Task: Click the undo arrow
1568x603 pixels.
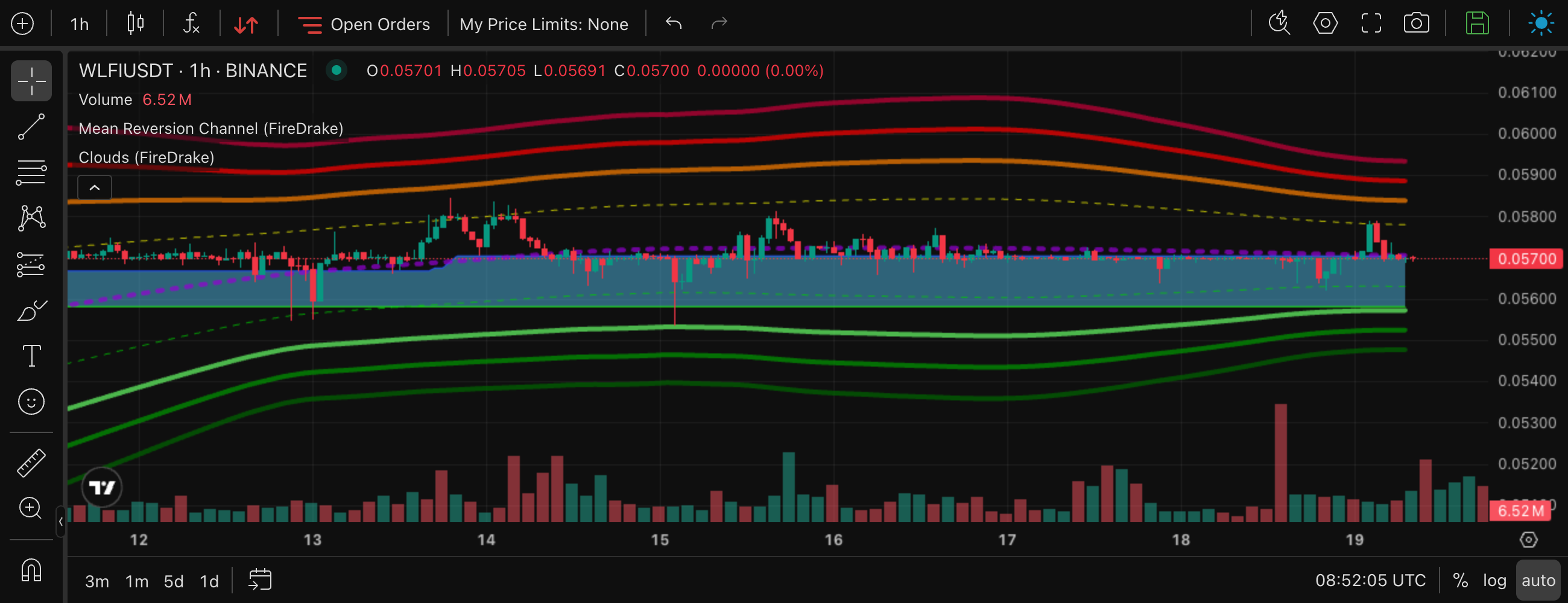Action: coord(673,23)
